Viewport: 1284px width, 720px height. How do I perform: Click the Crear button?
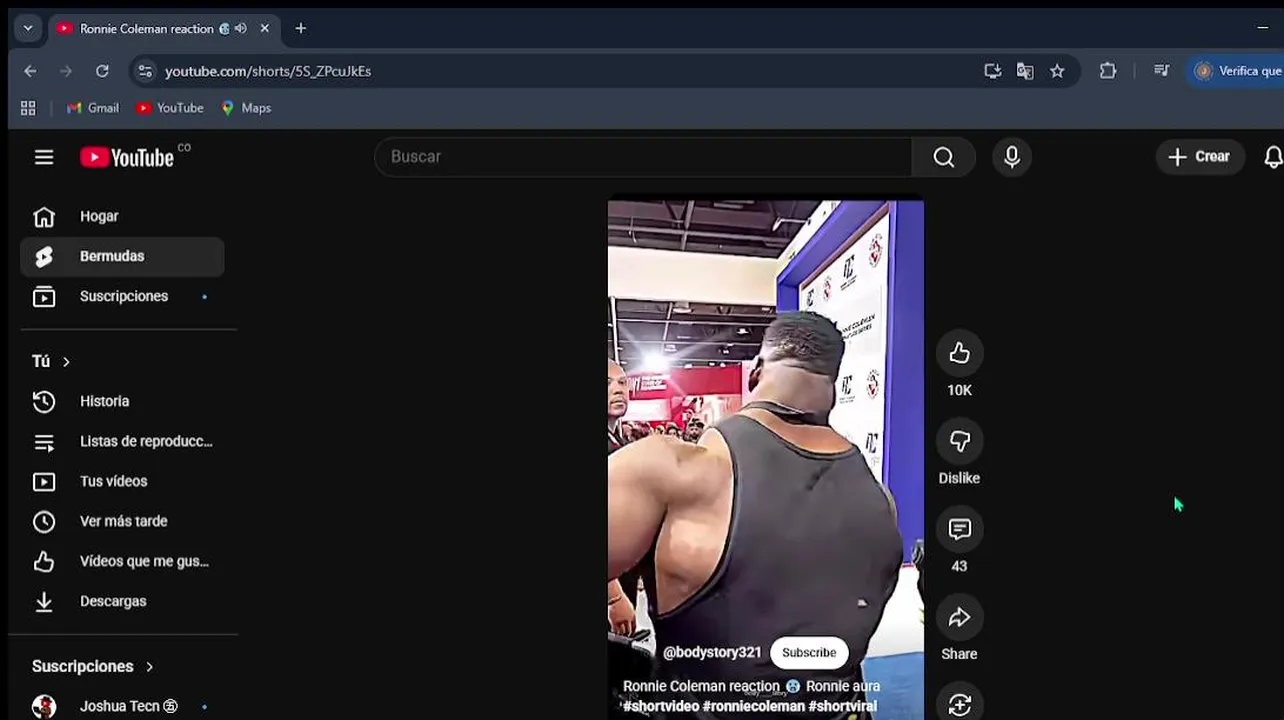[1199, 157]
